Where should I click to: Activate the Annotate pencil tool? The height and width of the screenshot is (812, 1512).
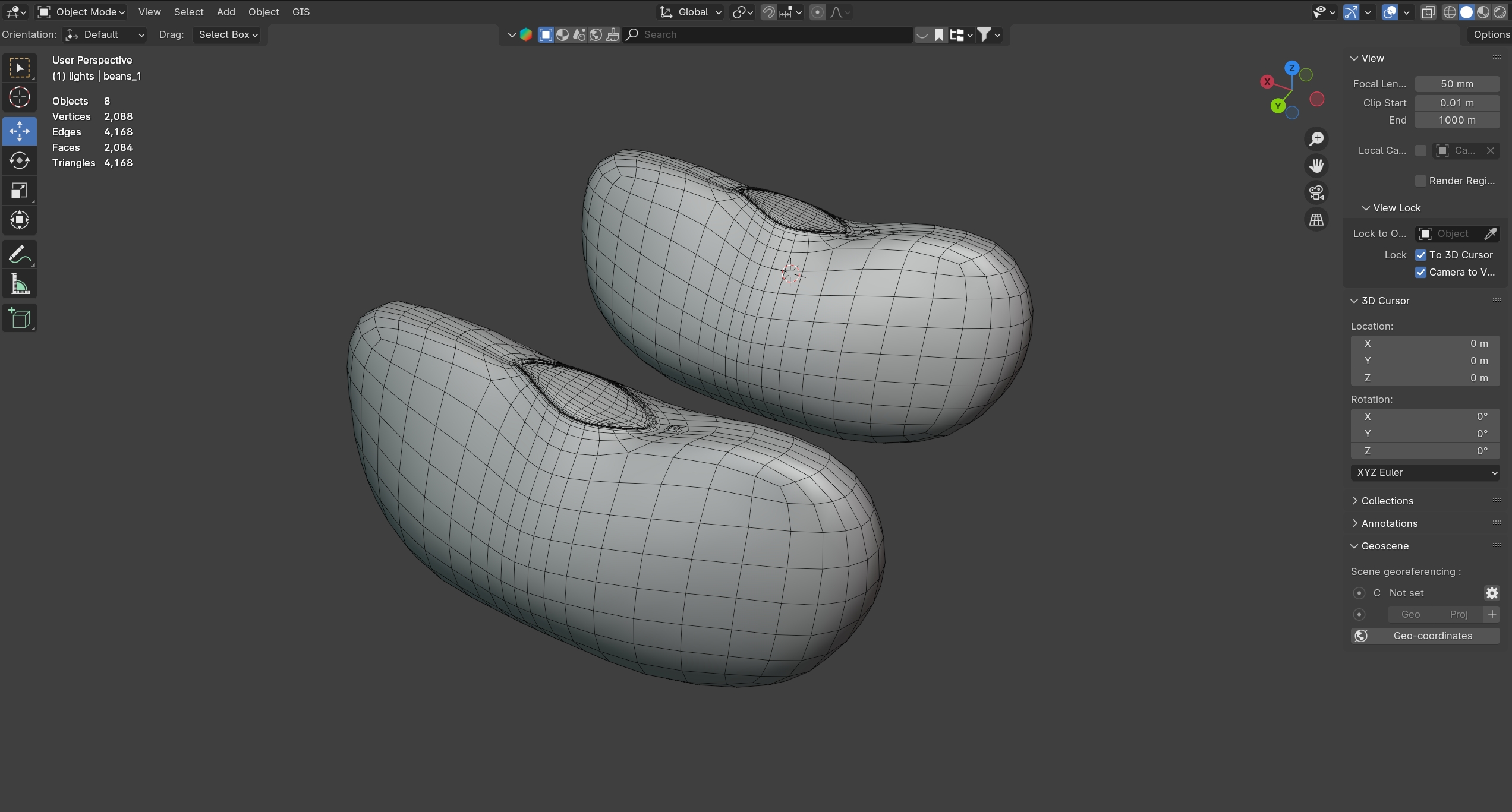pos(20,255)
